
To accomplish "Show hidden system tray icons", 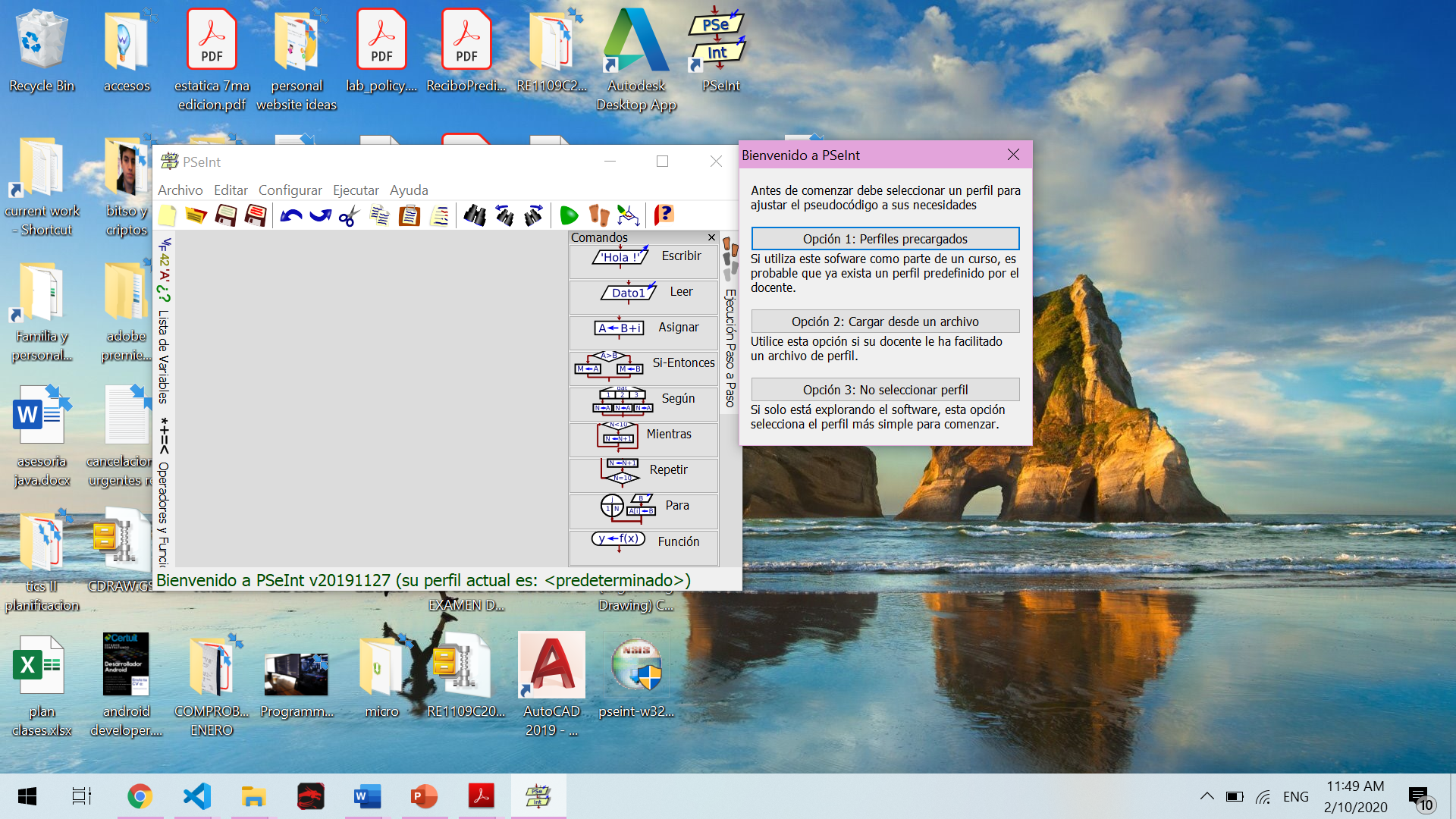I will click(1207, 796).
